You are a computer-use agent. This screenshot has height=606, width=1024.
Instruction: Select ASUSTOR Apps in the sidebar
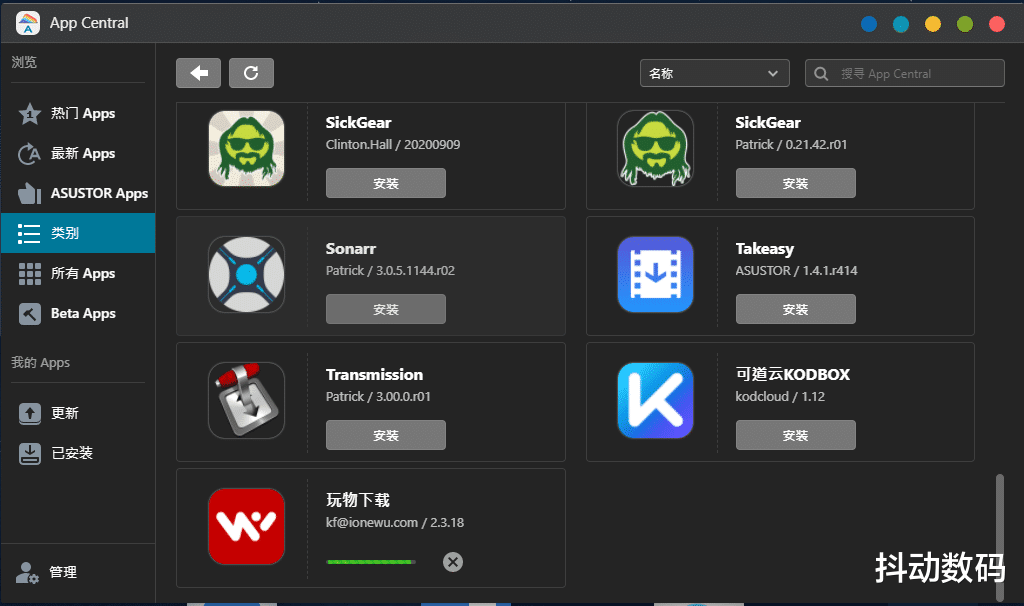click(x=78, y=193)
